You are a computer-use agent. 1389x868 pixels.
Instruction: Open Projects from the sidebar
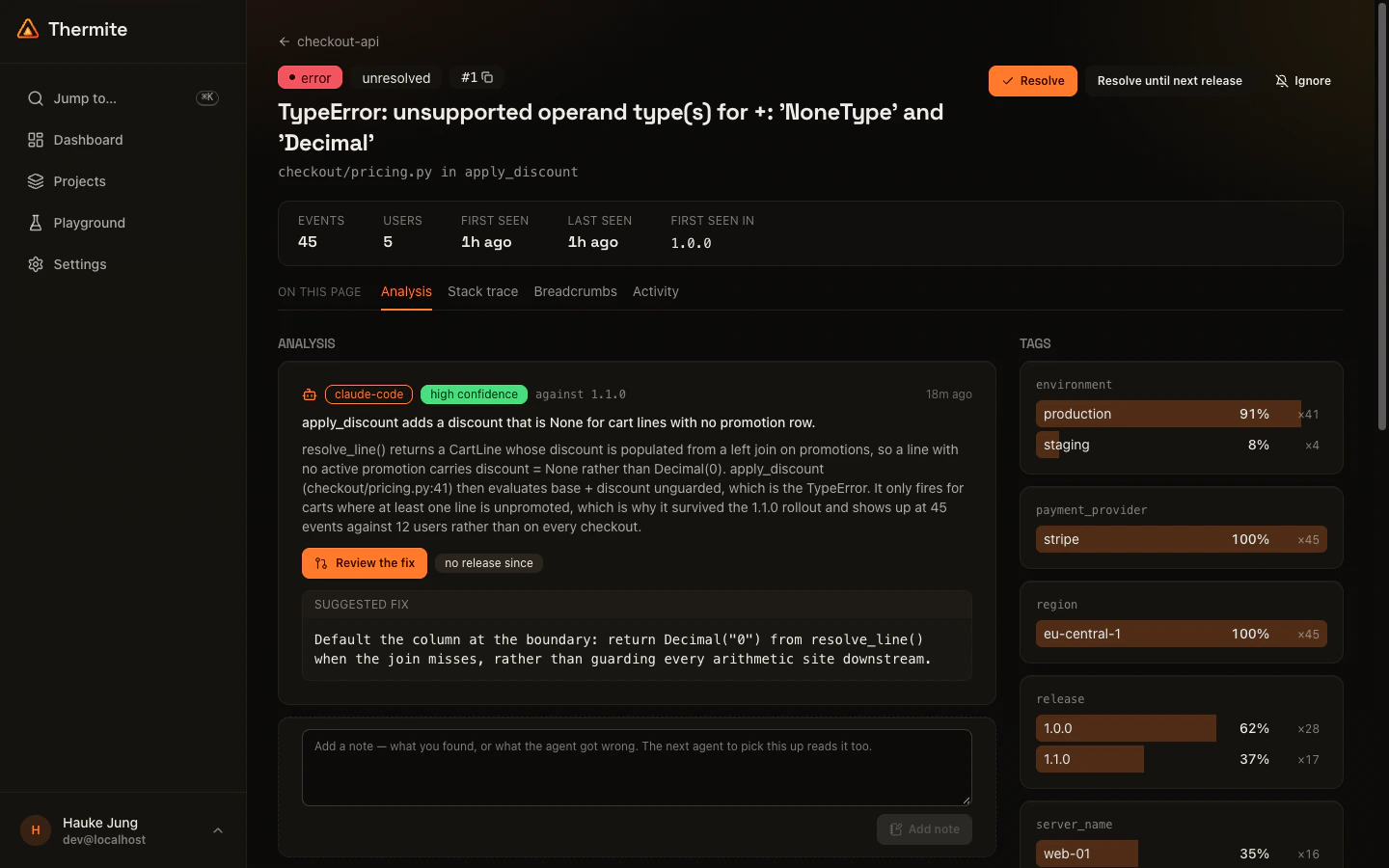(x=123, y=181)
